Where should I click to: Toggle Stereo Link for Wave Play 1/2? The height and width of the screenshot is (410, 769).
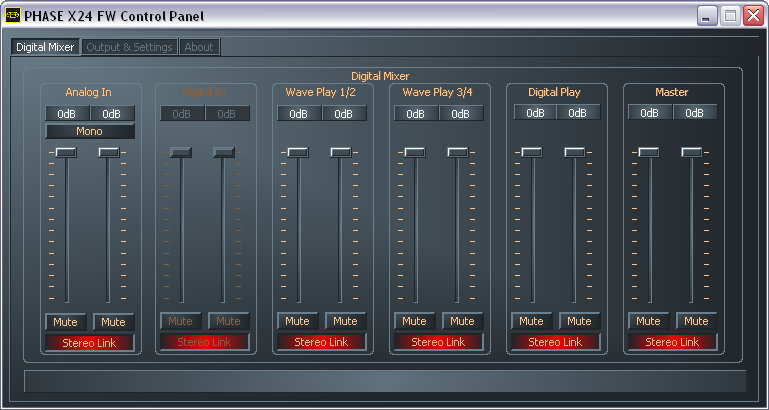click(x=321, y=342)
